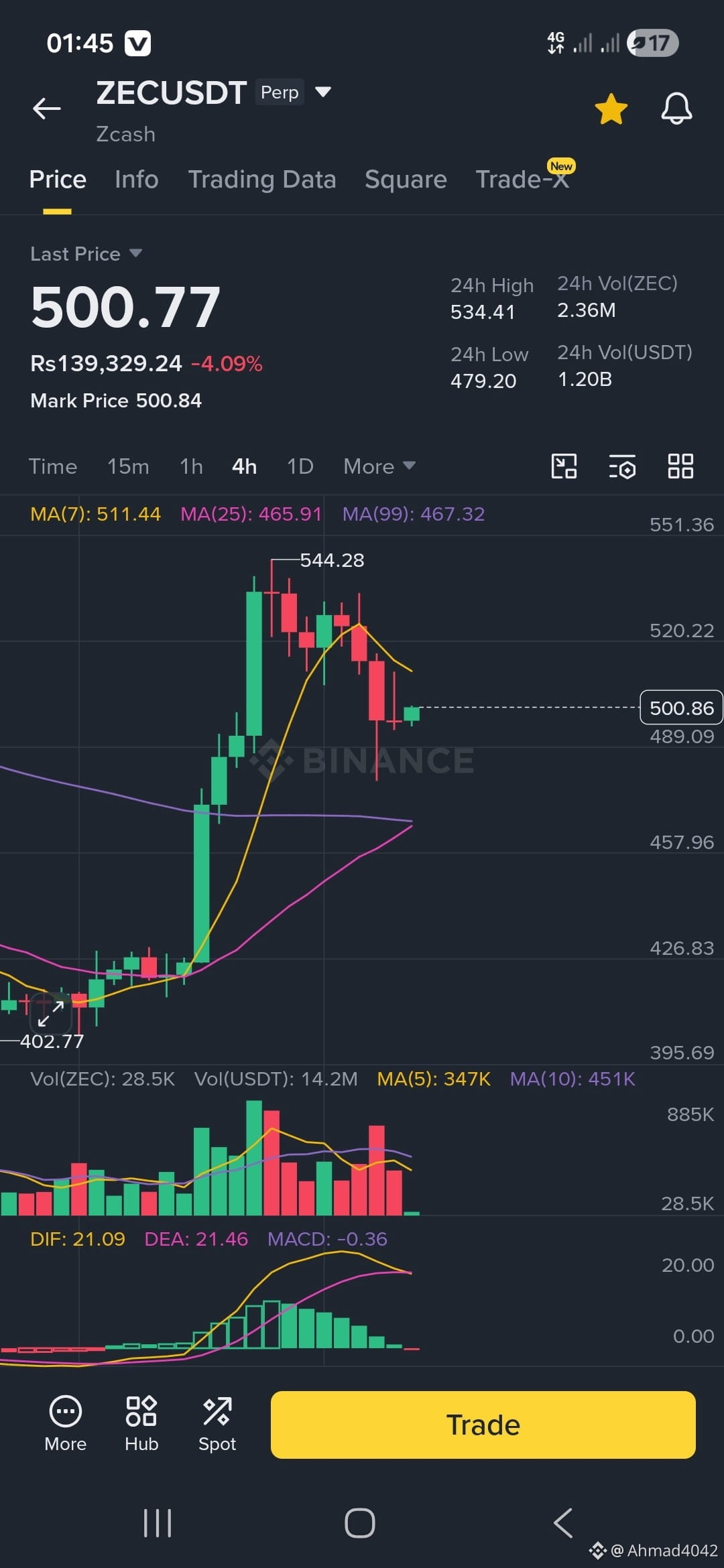Select the Price tab
The height and width of the screenshot is (1568, 724).
[58, 180]
